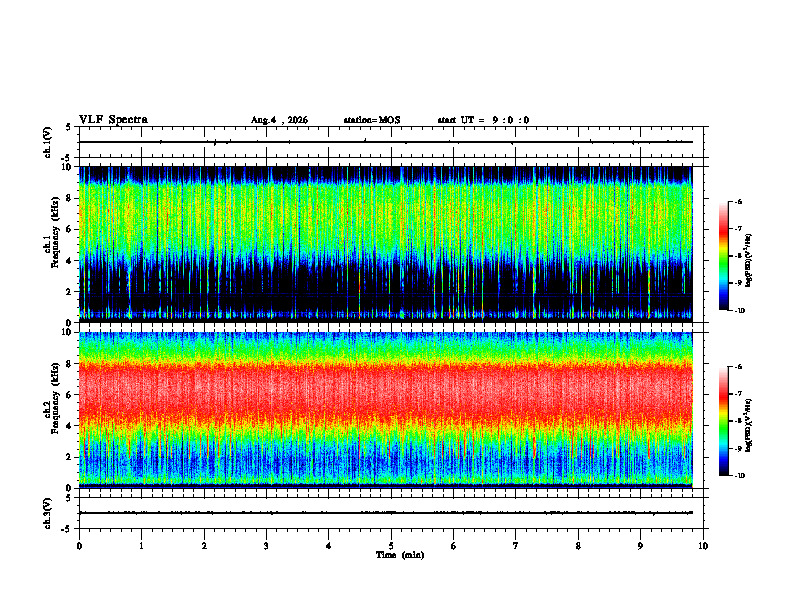The width and height of the screenshot is (792, 612).
Task: Click the "5" tick on the ch.1(V) axis
Action: coord(70,127)
